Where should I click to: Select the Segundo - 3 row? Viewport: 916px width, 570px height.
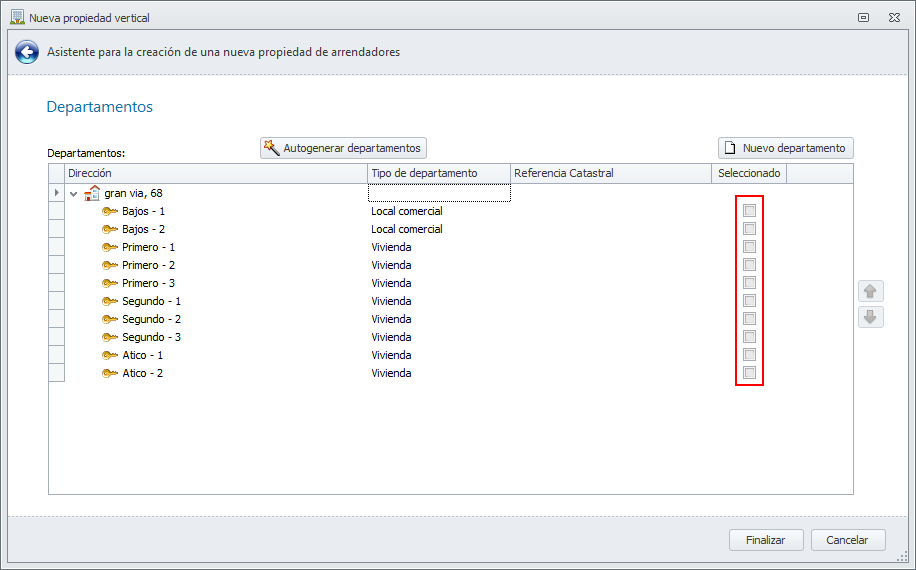click(451, 338)
